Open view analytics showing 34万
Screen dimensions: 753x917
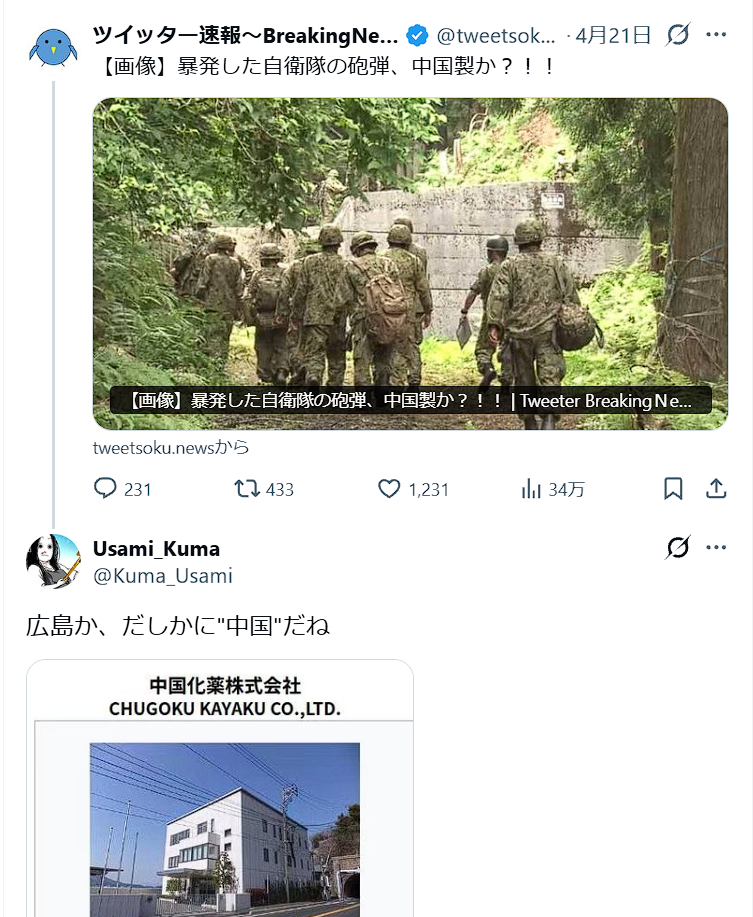[530, 488]
